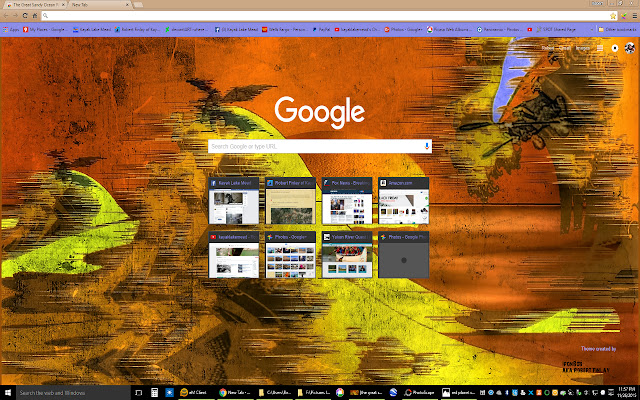Open Panoramio - Photos bookmark
Image resolution: width=640 pixels, height=400 pixels.
click(x=500, y=29)
